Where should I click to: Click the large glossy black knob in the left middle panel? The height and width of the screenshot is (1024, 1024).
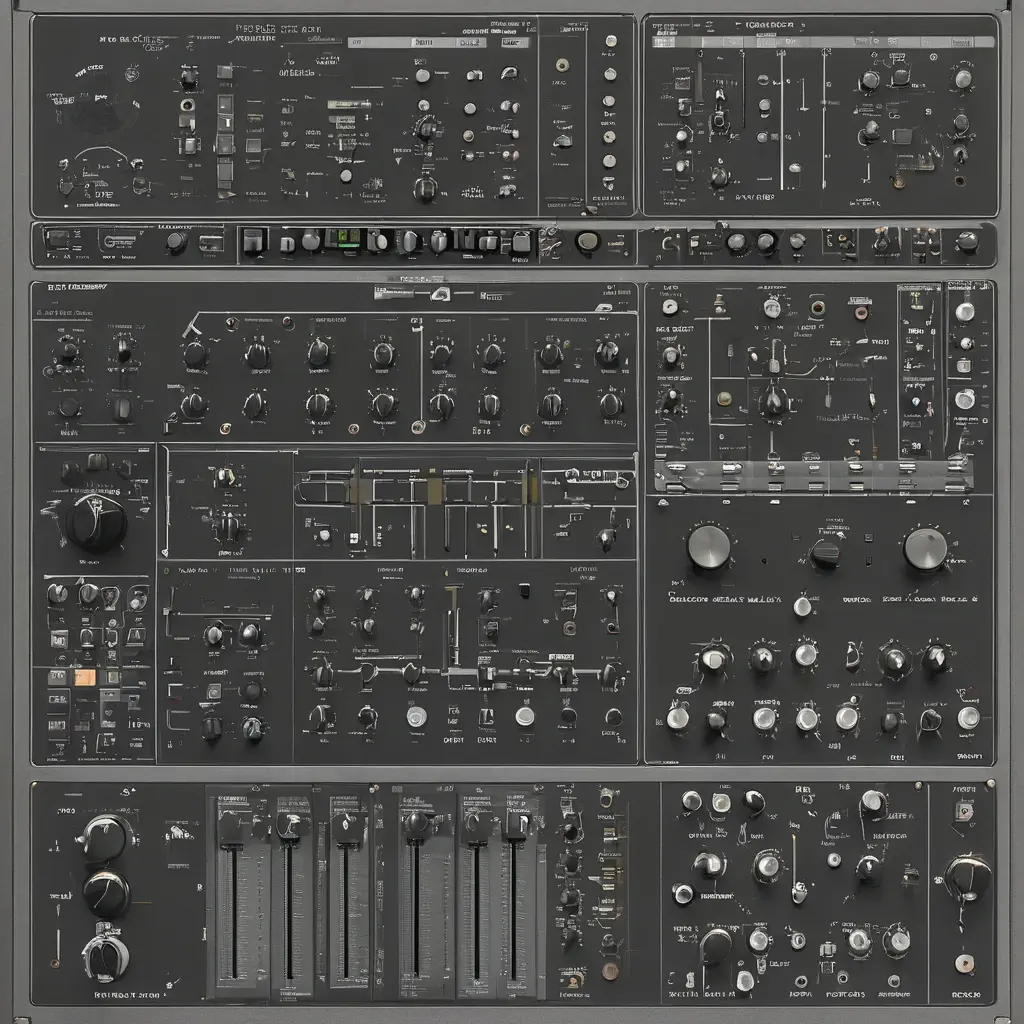[96, 523]
